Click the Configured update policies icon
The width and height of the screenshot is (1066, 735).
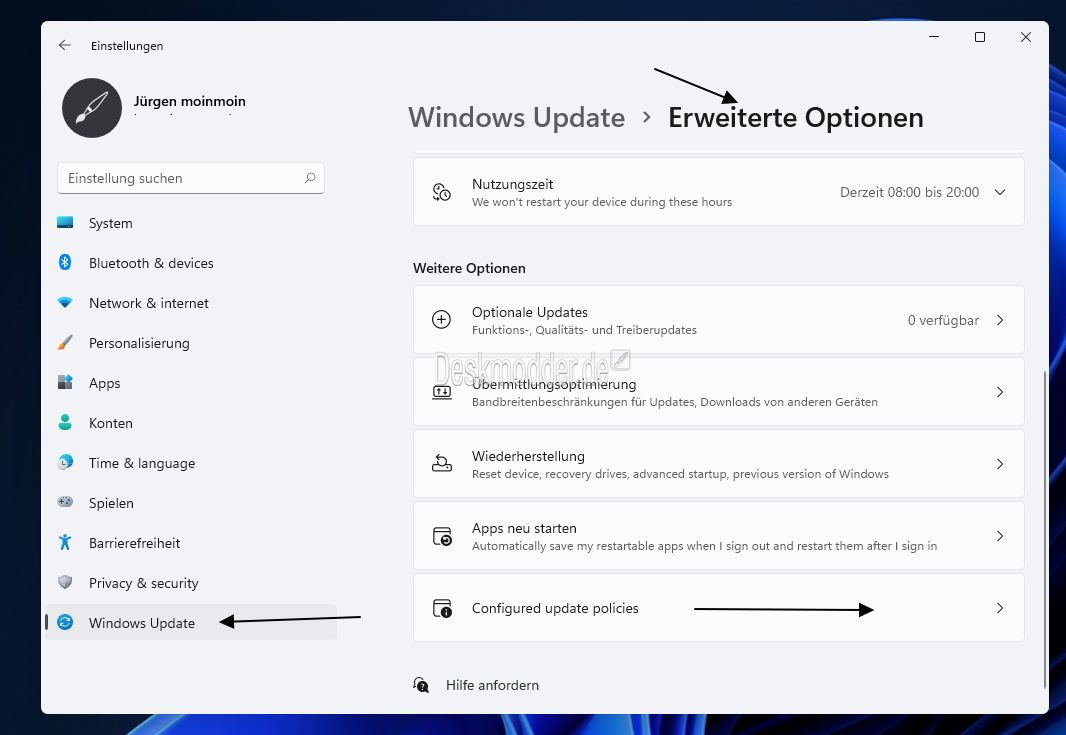tap(442, 608)
